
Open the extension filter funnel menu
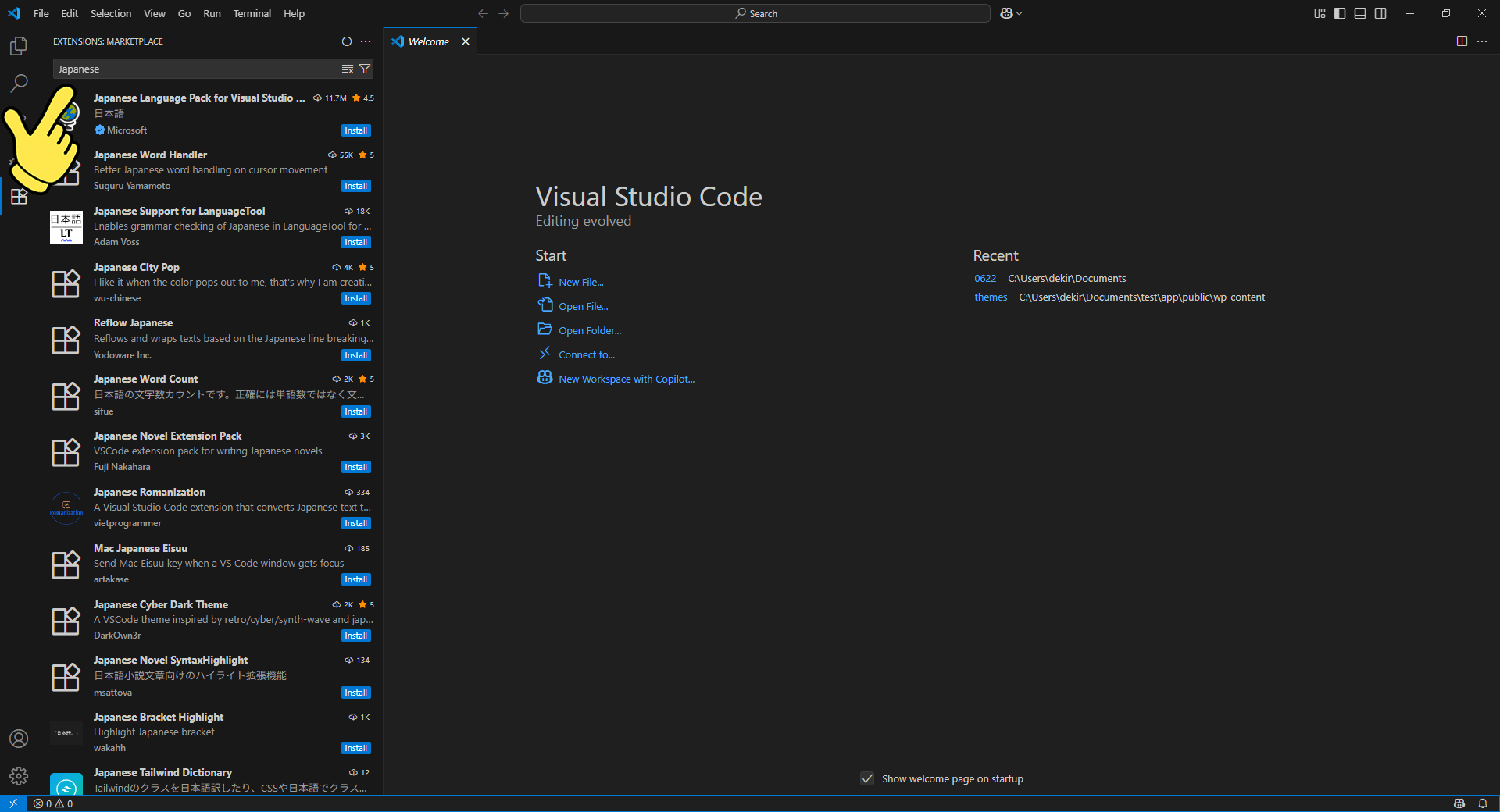[365, 69]
